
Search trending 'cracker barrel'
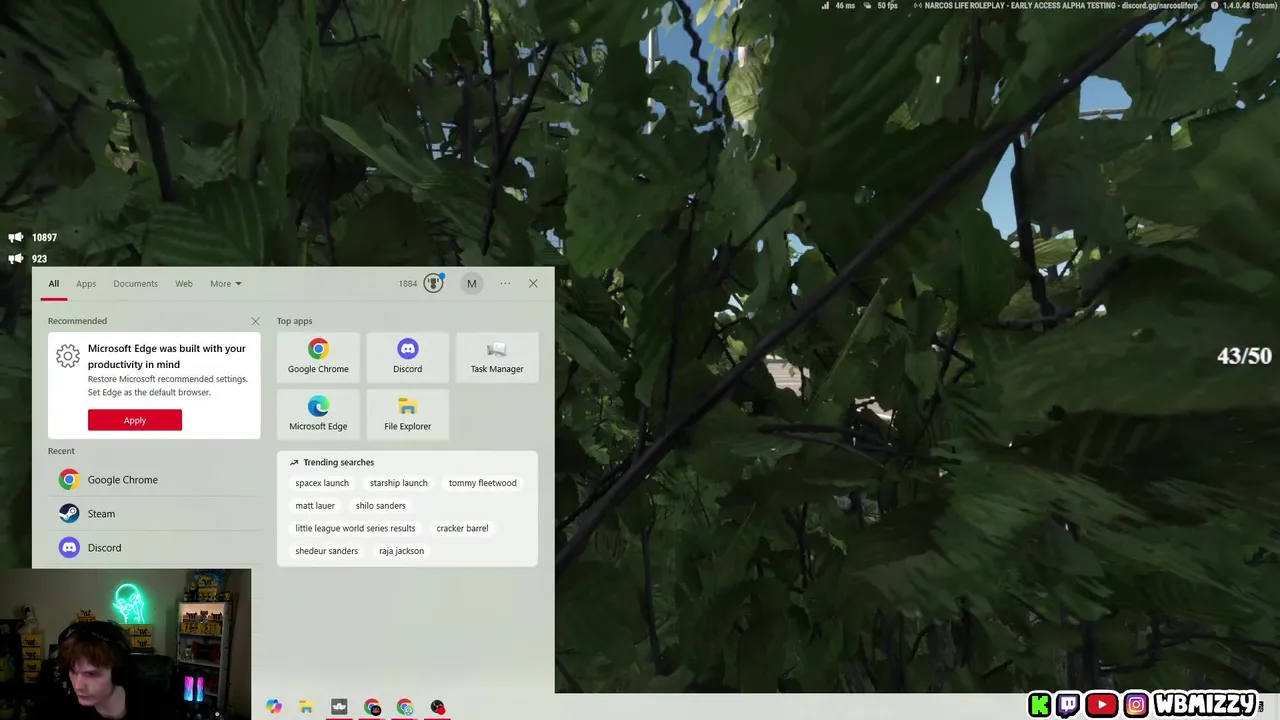pos(462,528)
